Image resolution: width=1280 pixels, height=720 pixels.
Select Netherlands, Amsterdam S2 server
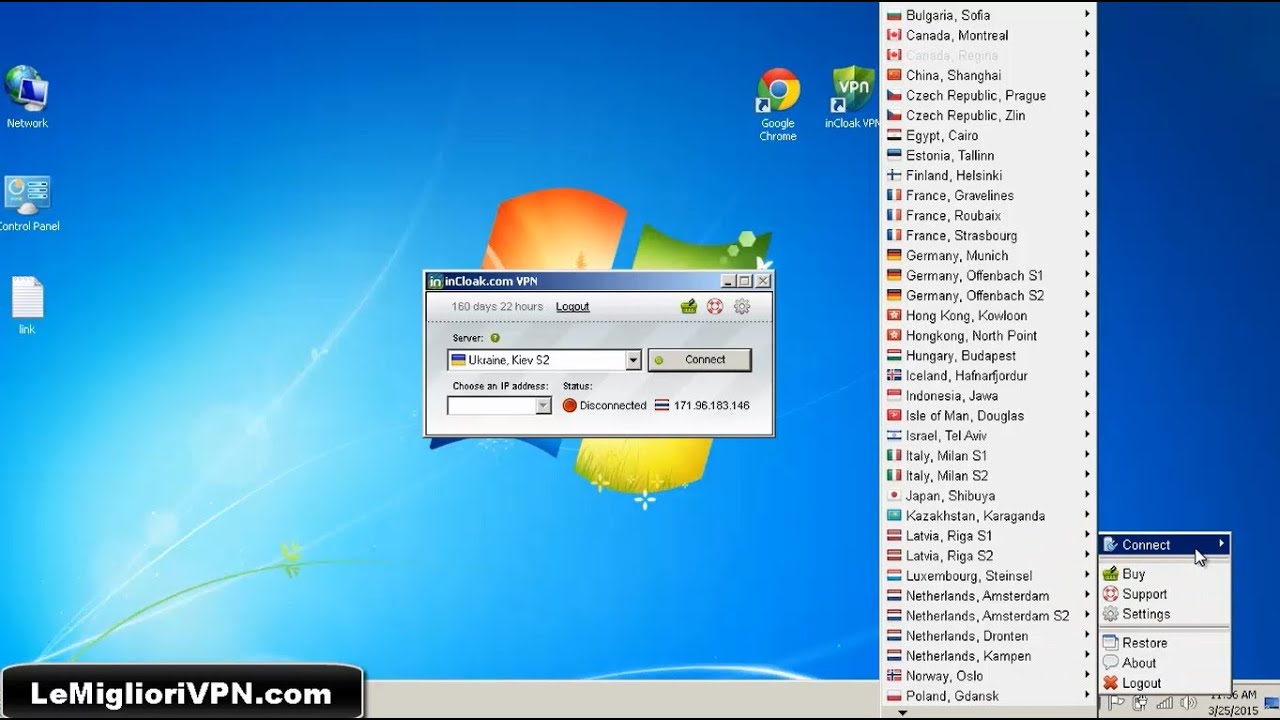click(988, 615)
